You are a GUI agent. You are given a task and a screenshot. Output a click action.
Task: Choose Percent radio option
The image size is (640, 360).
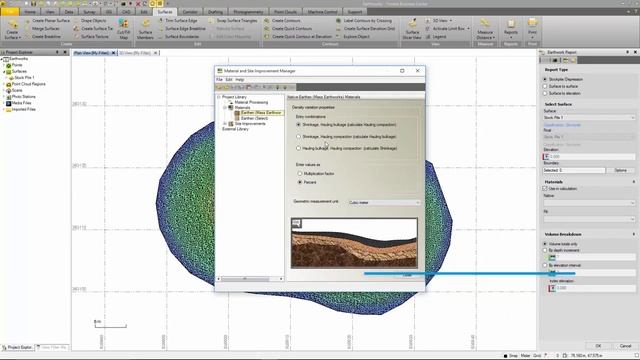click(300, 182)
